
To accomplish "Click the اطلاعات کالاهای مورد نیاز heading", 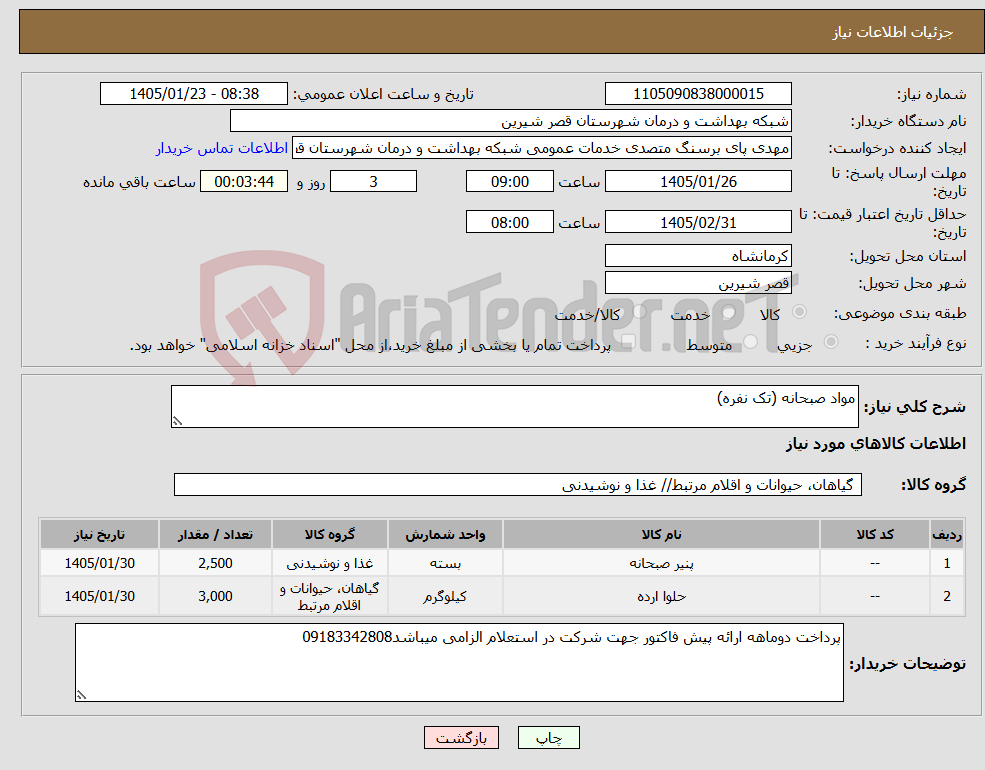I will pos(876,443).
